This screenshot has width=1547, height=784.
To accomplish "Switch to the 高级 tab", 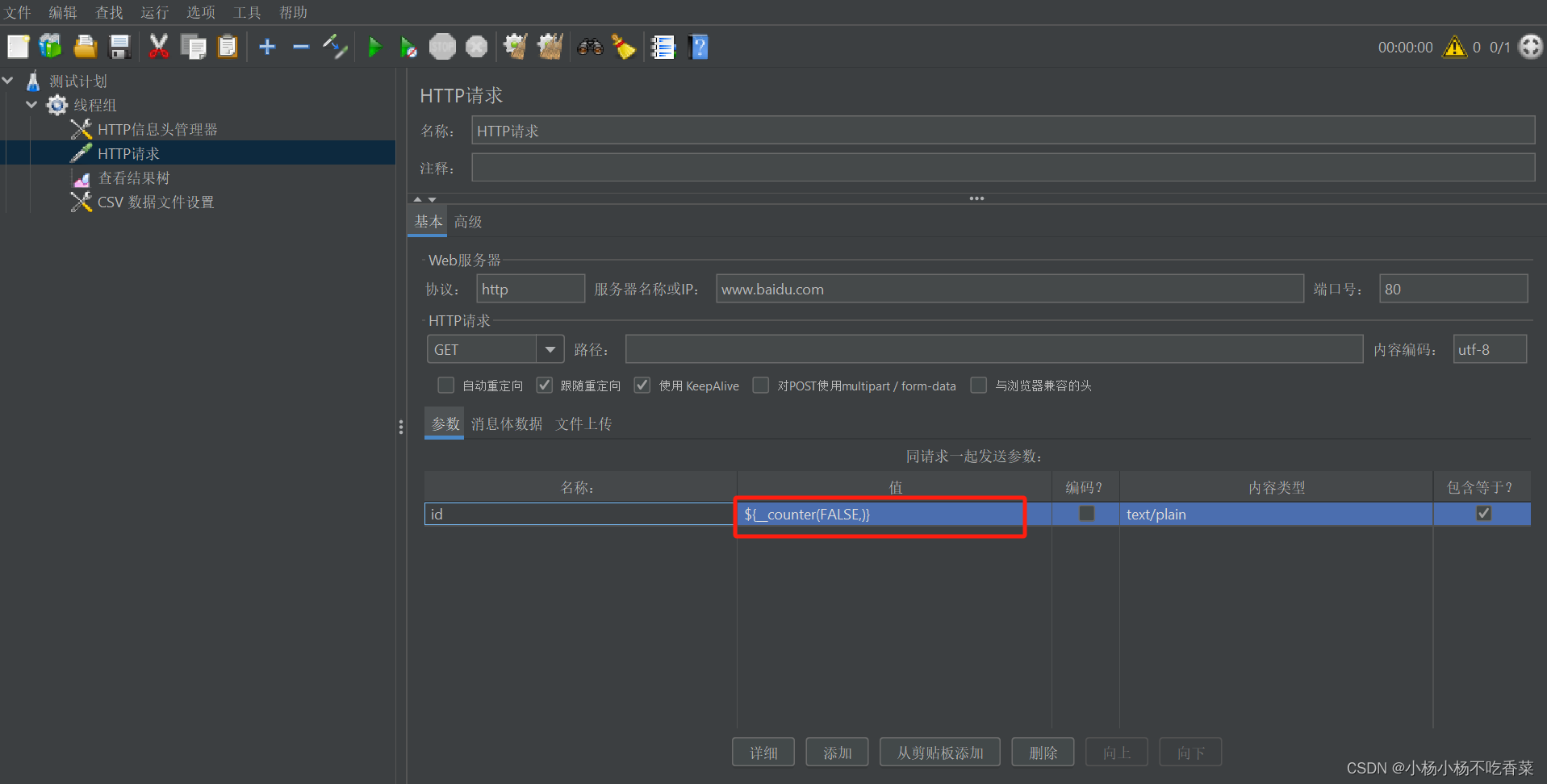I will pos(468,222).
